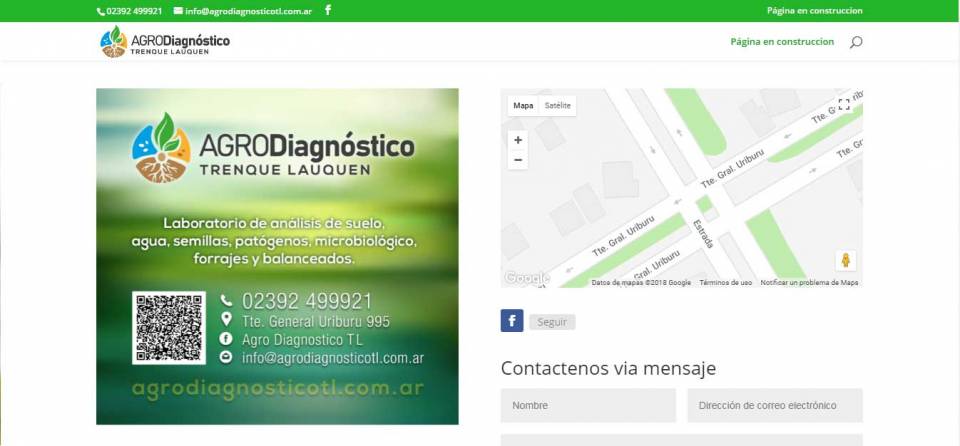Viewport: 960px width, 446px height.
Task: Toggle map fullscreen view
Action: point(844,105)
